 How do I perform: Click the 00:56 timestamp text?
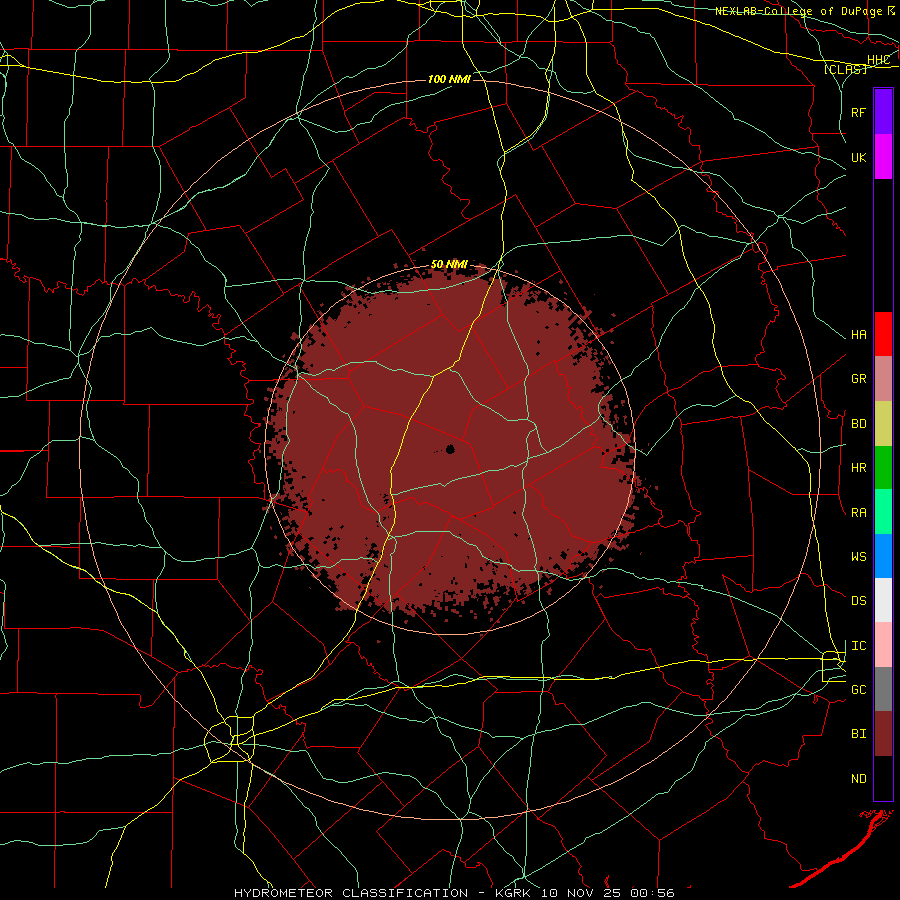tap(652, 893)
